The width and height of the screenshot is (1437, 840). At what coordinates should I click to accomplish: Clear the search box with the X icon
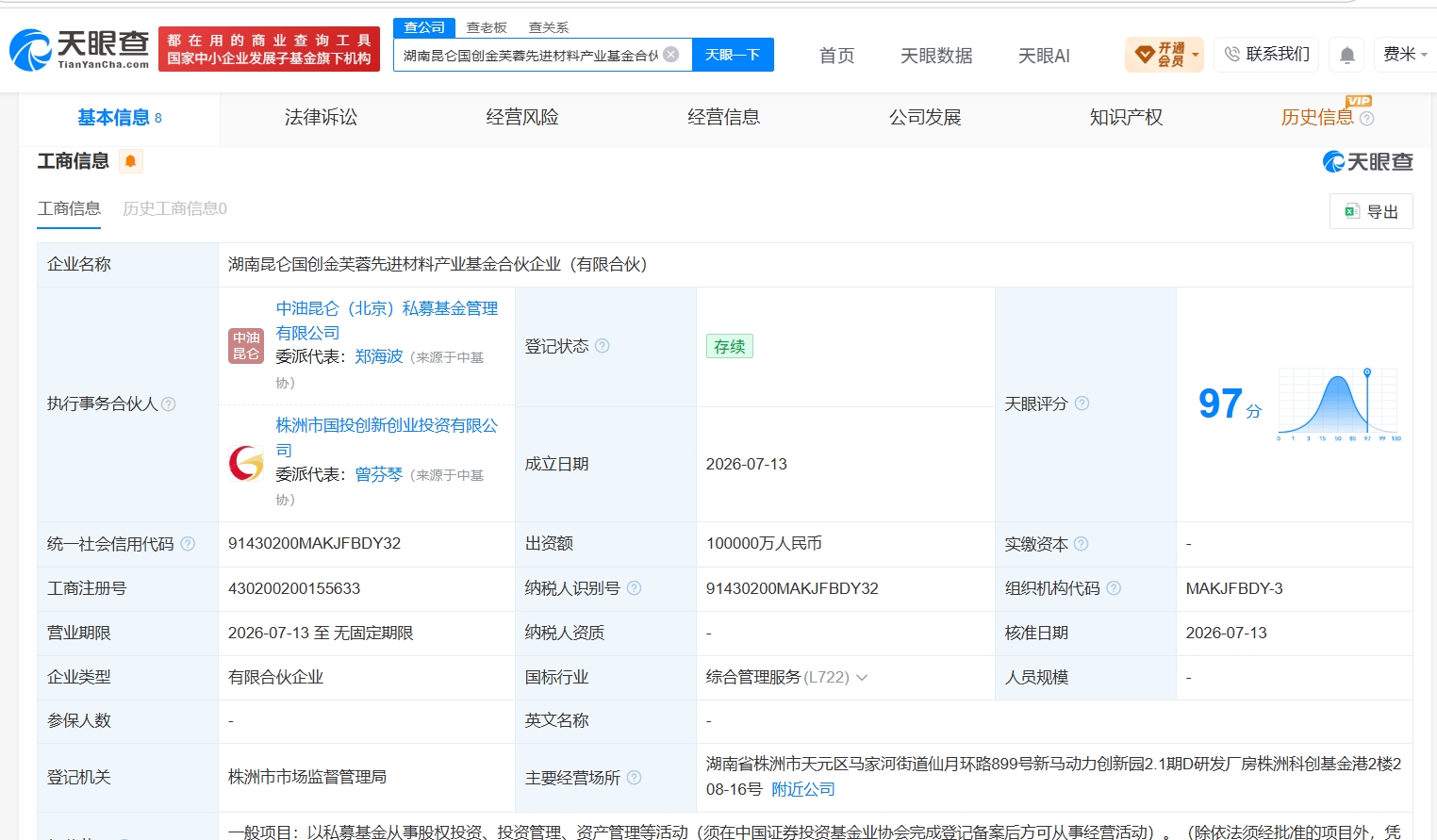click(671, 55)
